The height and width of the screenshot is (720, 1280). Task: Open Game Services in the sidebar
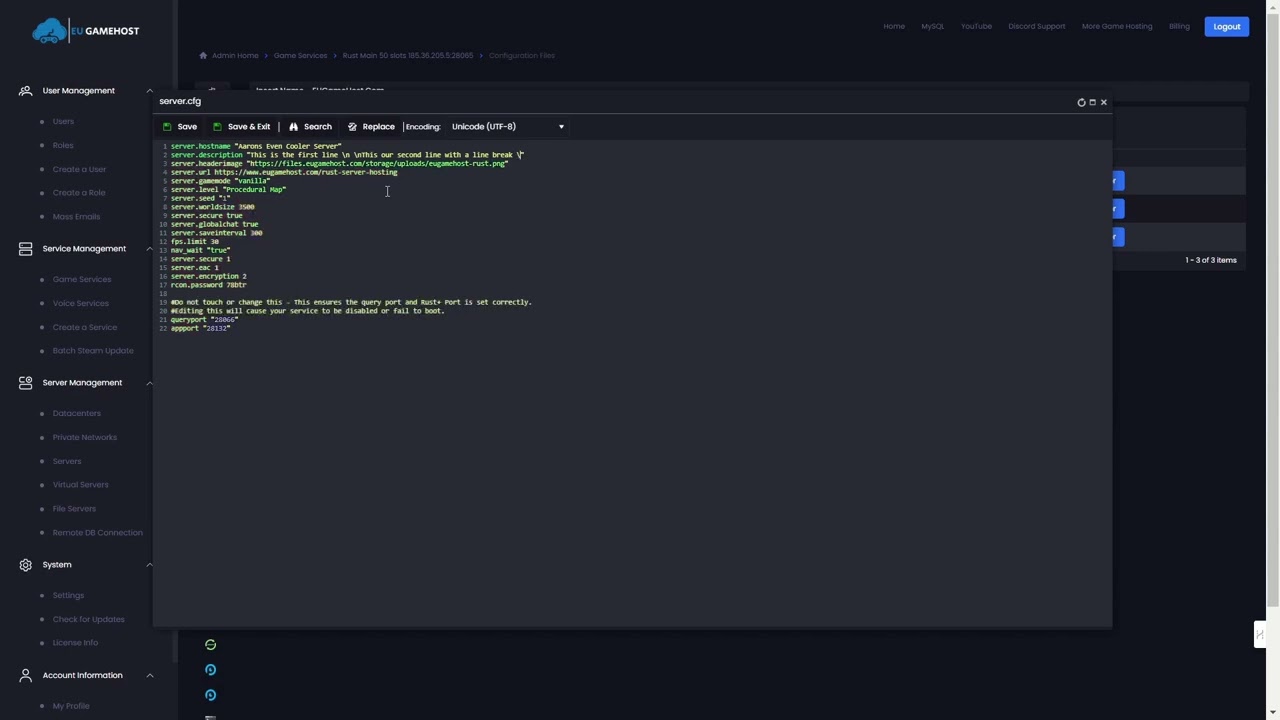tap(82, 280)
